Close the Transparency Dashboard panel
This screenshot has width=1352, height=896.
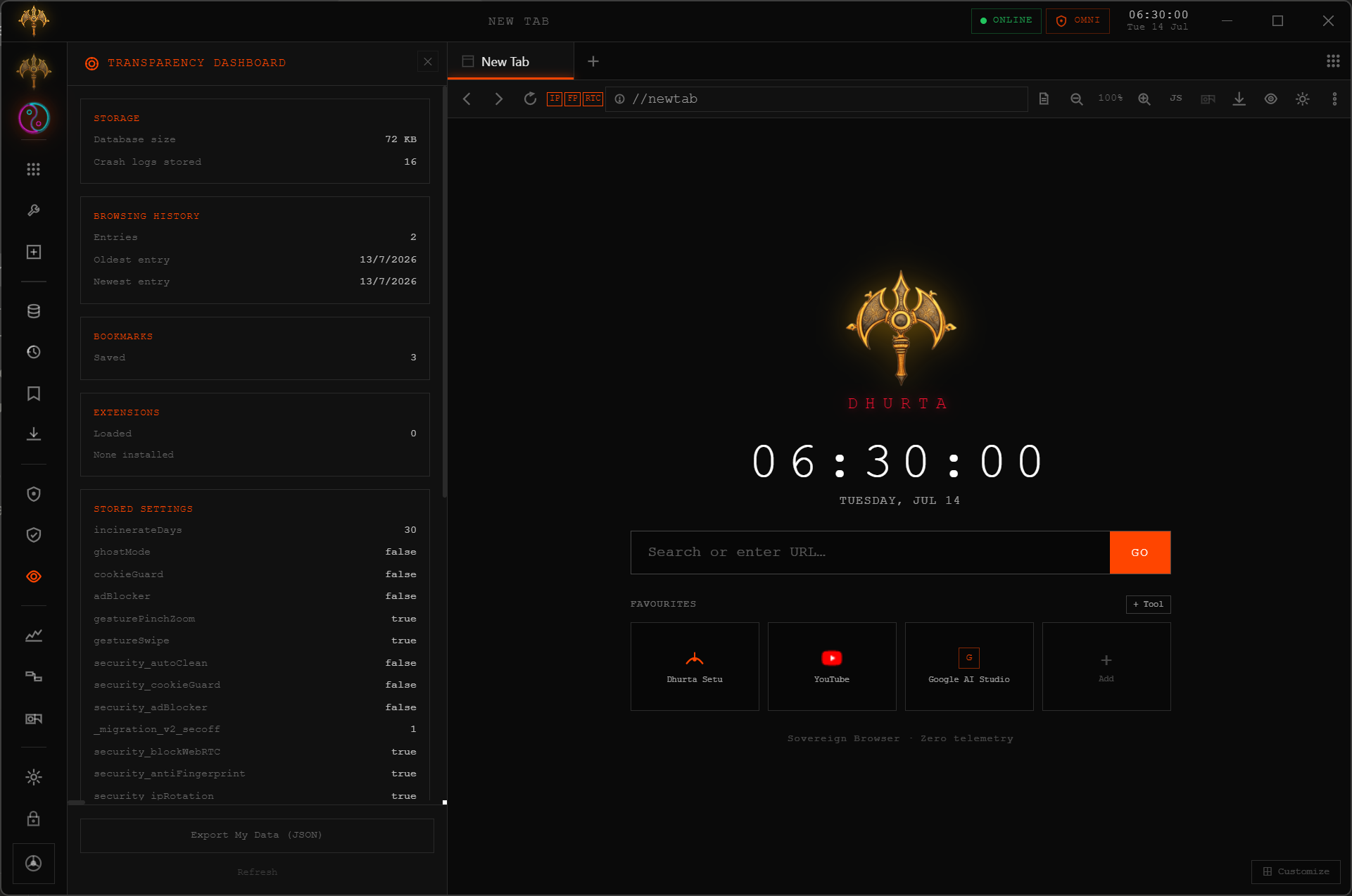point(428,62)
